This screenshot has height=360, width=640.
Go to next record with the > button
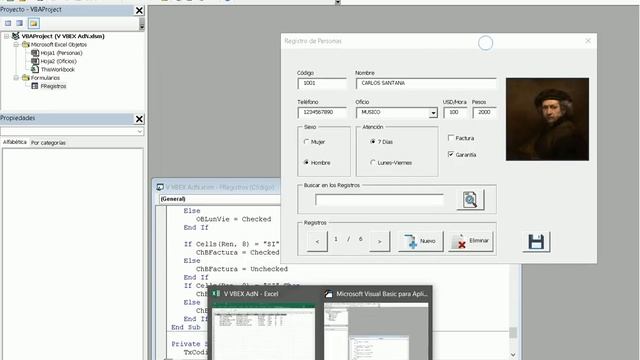point(380,242)
